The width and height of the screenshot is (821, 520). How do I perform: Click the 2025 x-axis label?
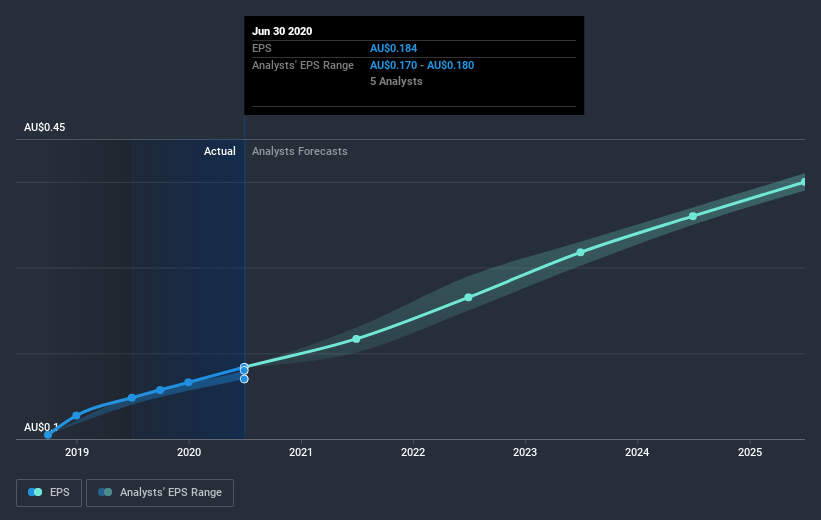(750, 452)
